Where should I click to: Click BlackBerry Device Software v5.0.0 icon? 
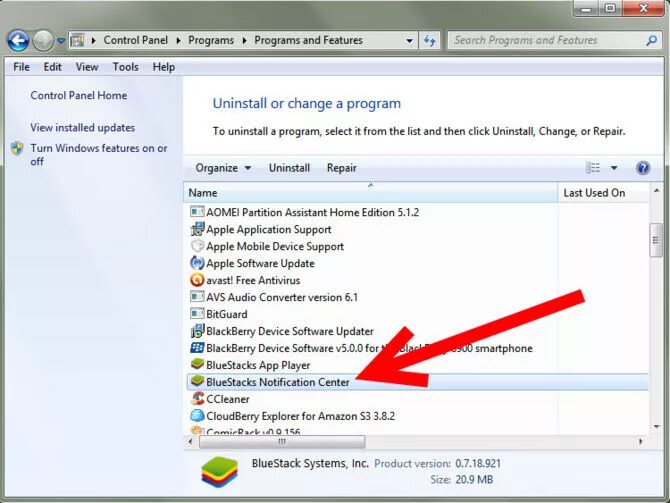pos(197,348)
